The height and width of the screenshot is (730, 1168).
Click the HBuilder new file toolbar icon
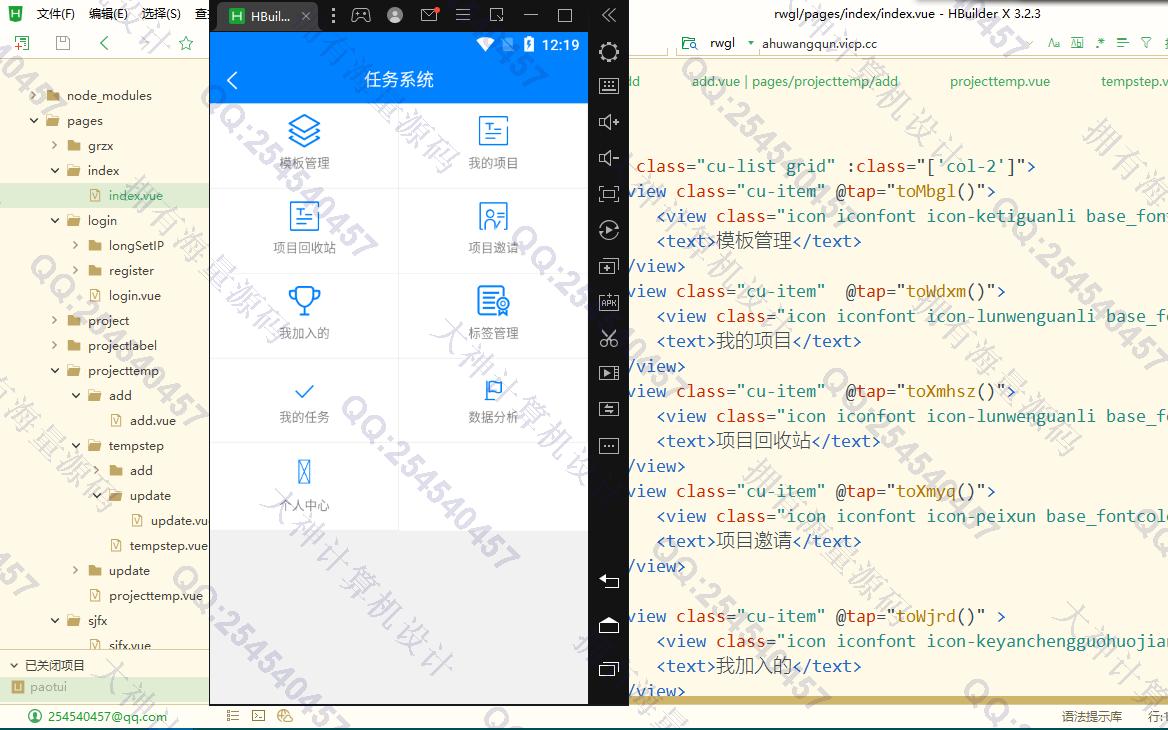22,43
